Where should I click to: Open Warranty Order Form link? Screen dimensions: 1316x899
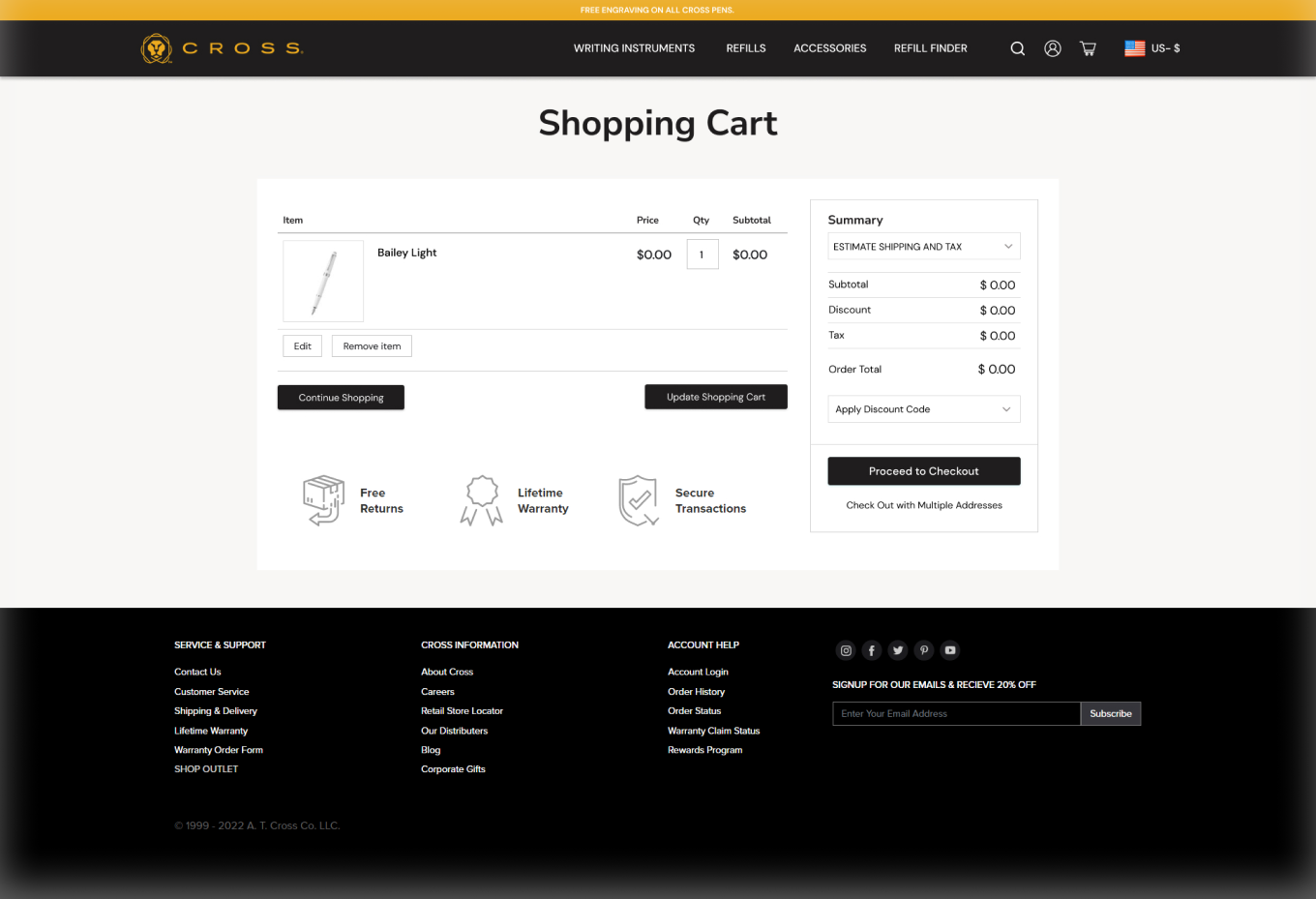(219, 750)
